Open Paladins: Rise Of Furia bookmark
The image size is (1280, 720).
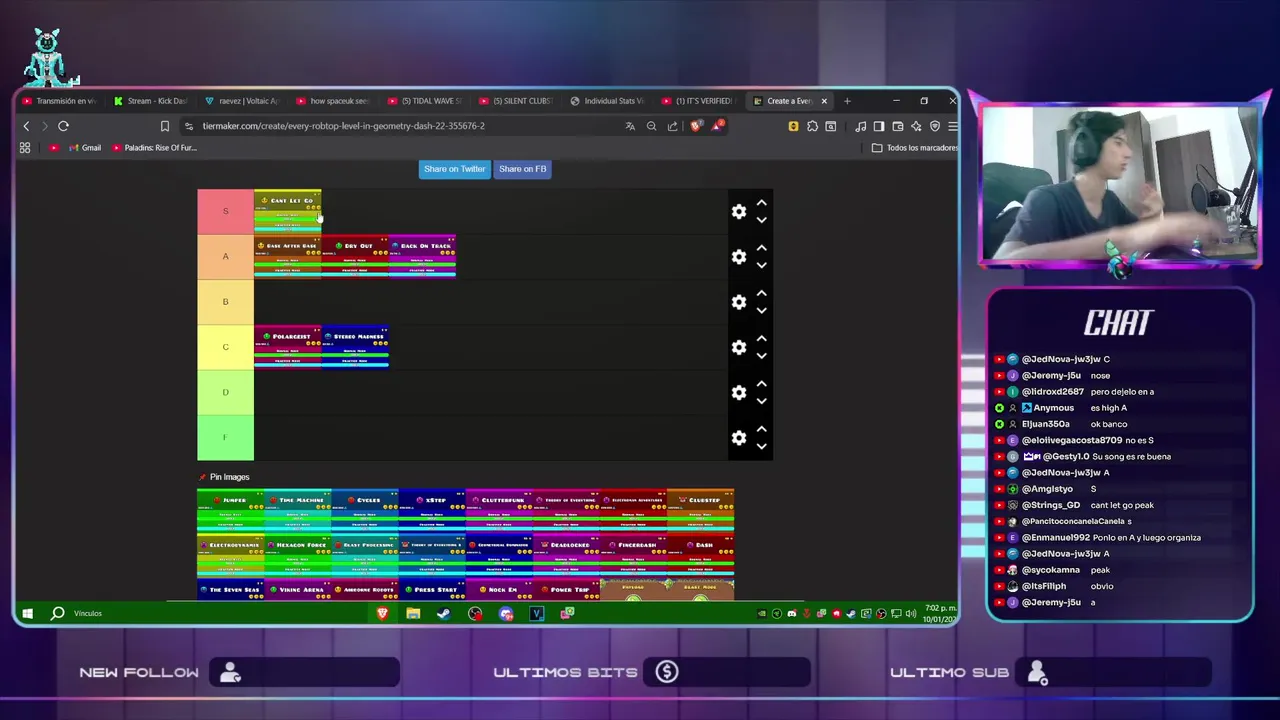tap(154, 148)
